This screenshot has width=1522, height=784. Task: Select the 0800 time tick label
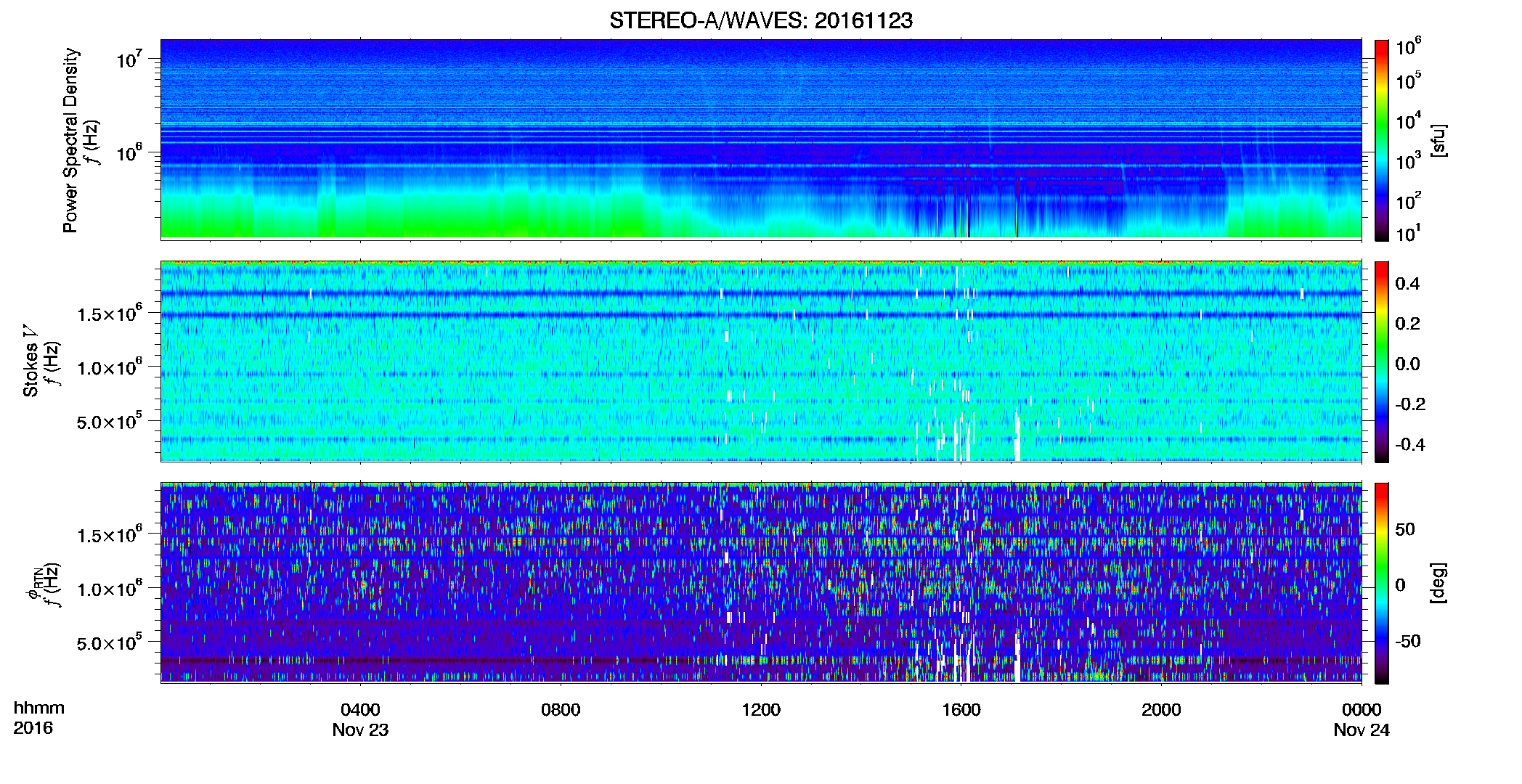pos(561,710)
